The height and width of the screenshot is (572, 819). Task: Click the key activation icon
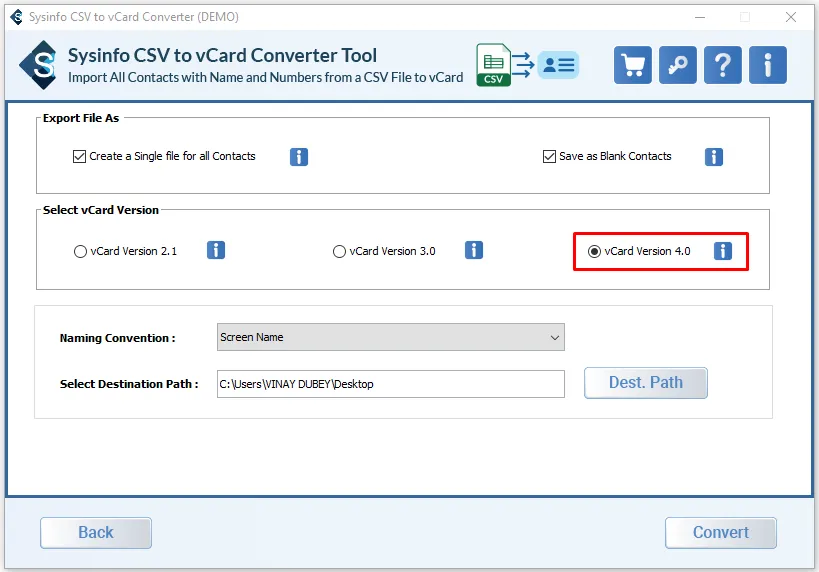[x=677, y=65]
